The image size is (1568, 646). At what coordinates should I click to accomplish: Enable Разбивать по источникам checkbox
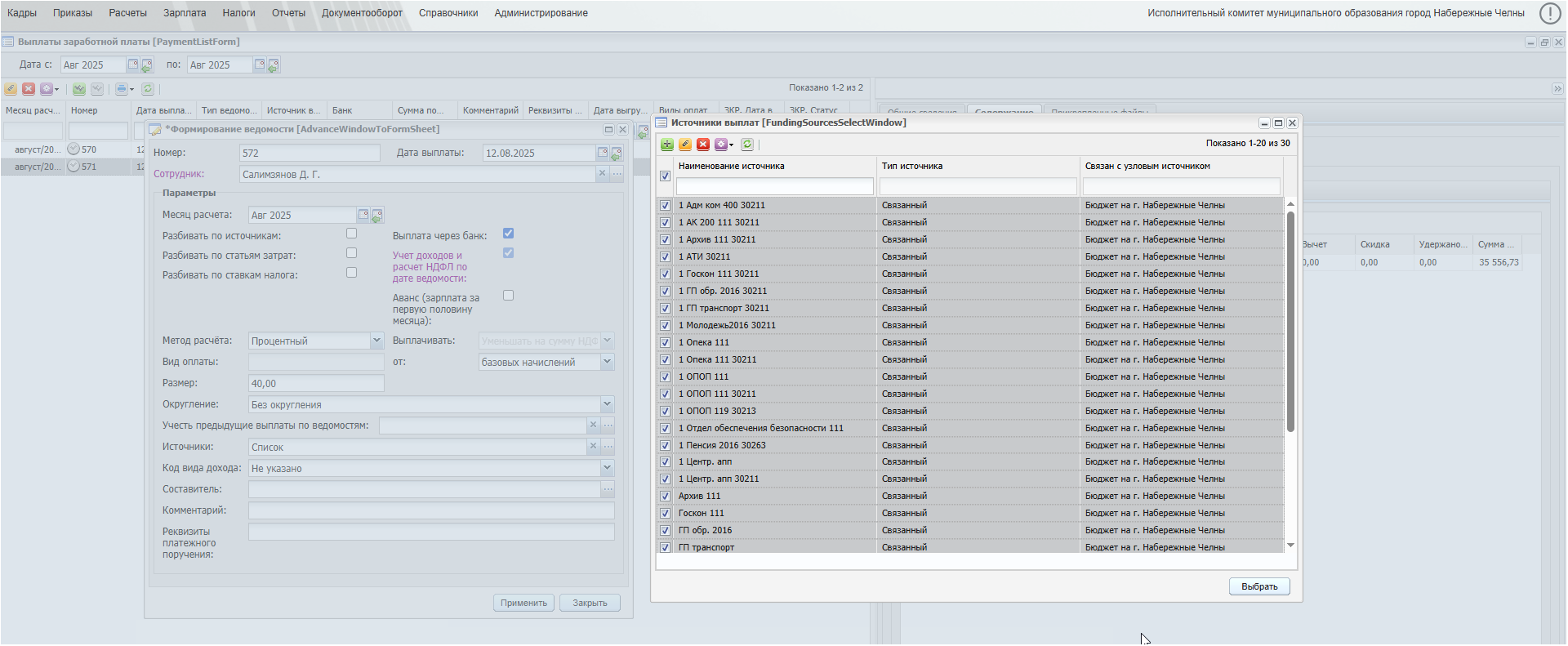pos(351,234)
